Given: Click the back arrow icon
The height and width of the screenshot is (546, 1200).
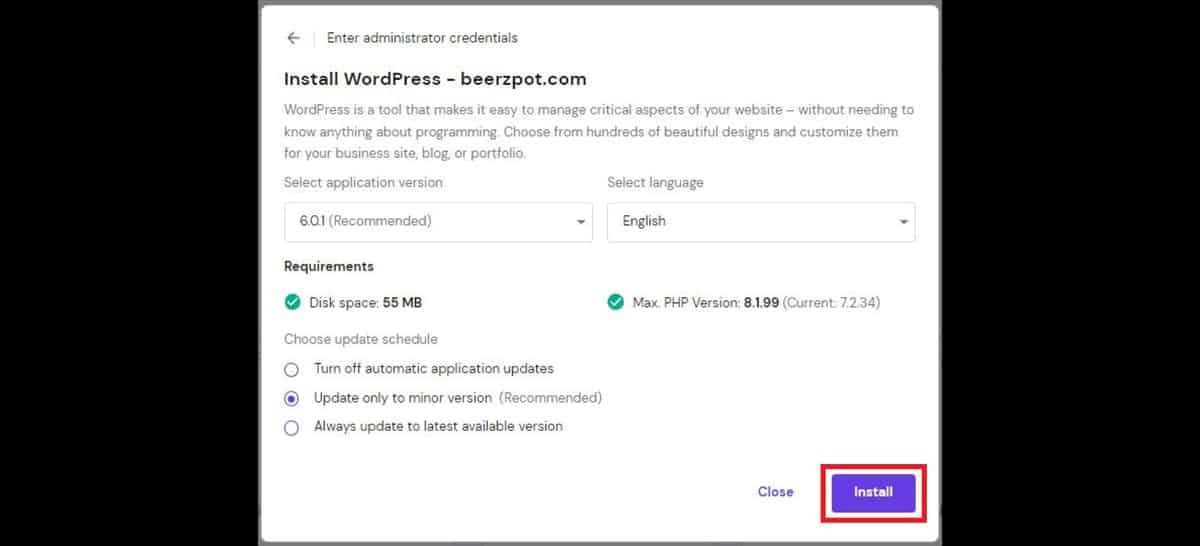Looking at the screenshot, I should [x=293, y=38].
